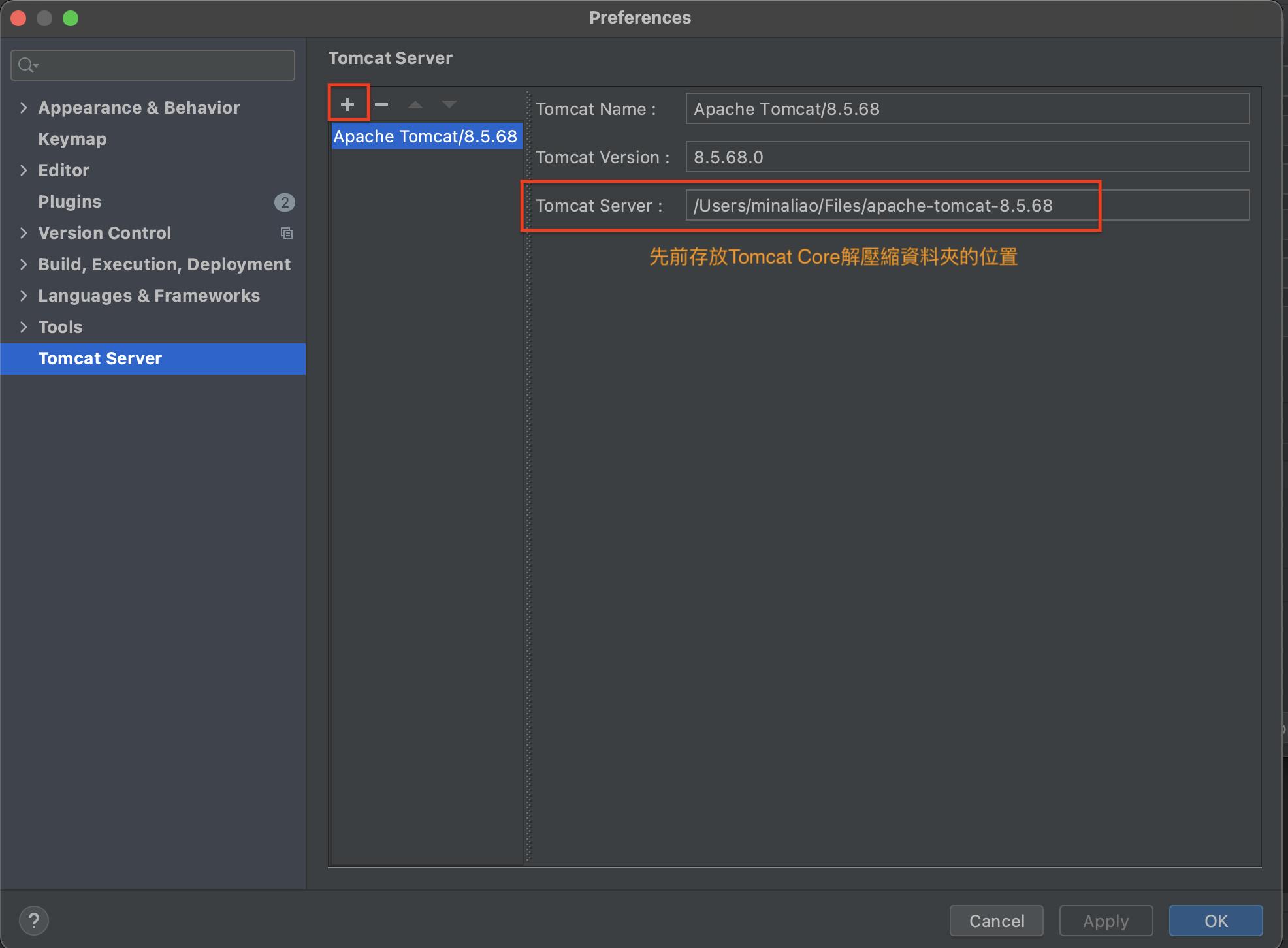Focus the preferences search box
Screen dimensions: 1288x948
tap(153, 65)
